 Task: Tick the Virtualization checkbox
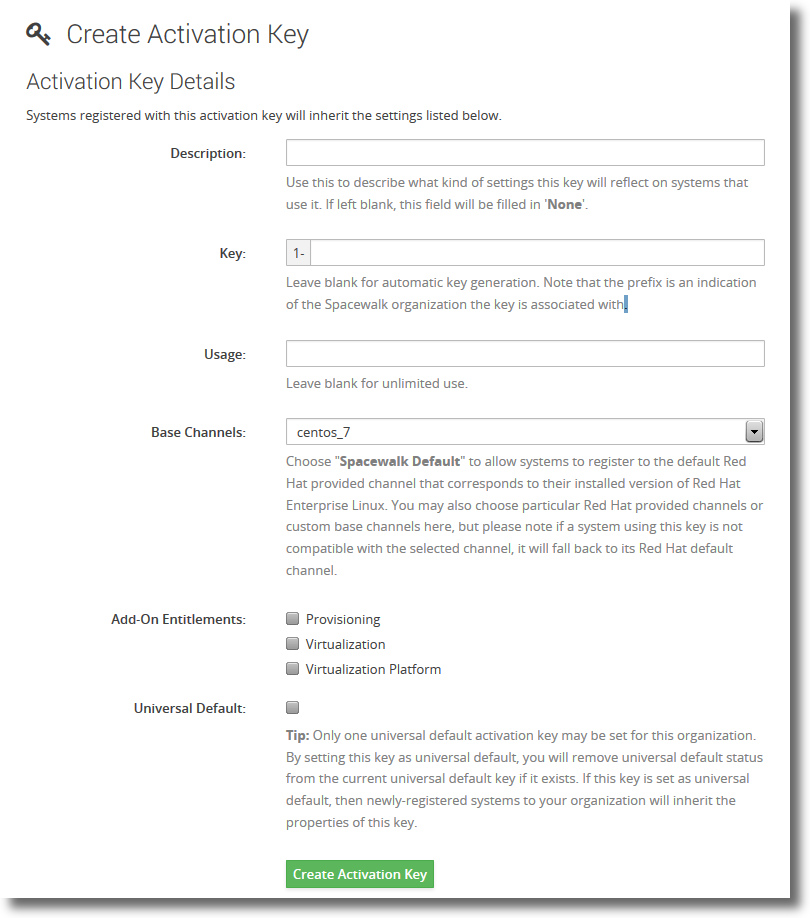(293, 644)
